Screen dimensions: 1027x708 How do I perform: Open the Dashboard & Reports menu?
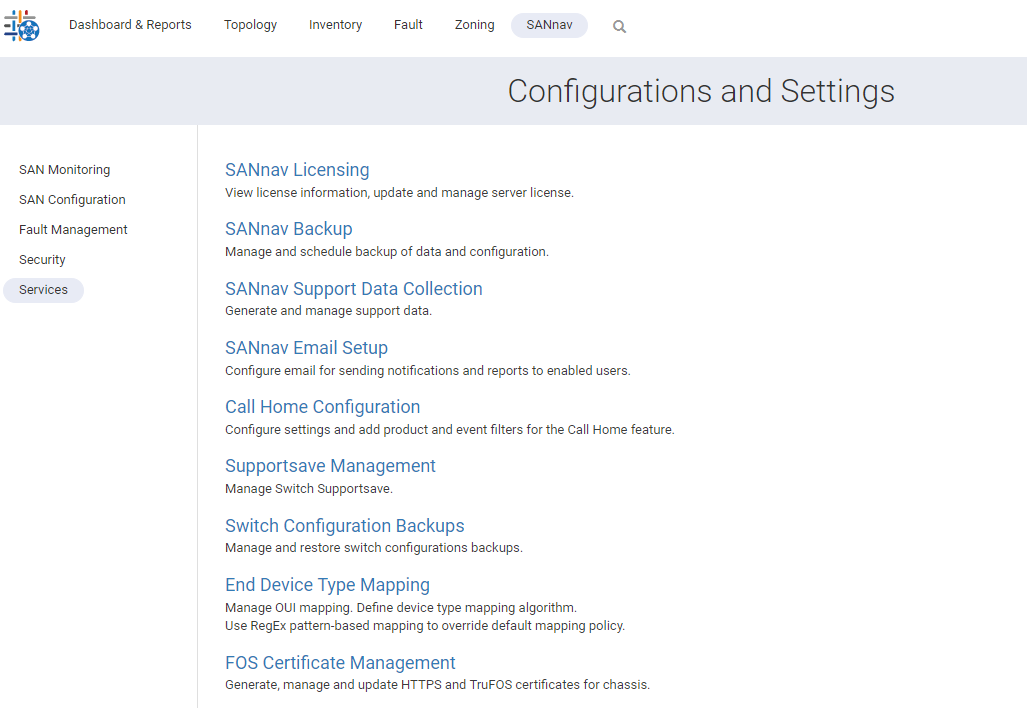pyautogui.click(x=130, y=25)
